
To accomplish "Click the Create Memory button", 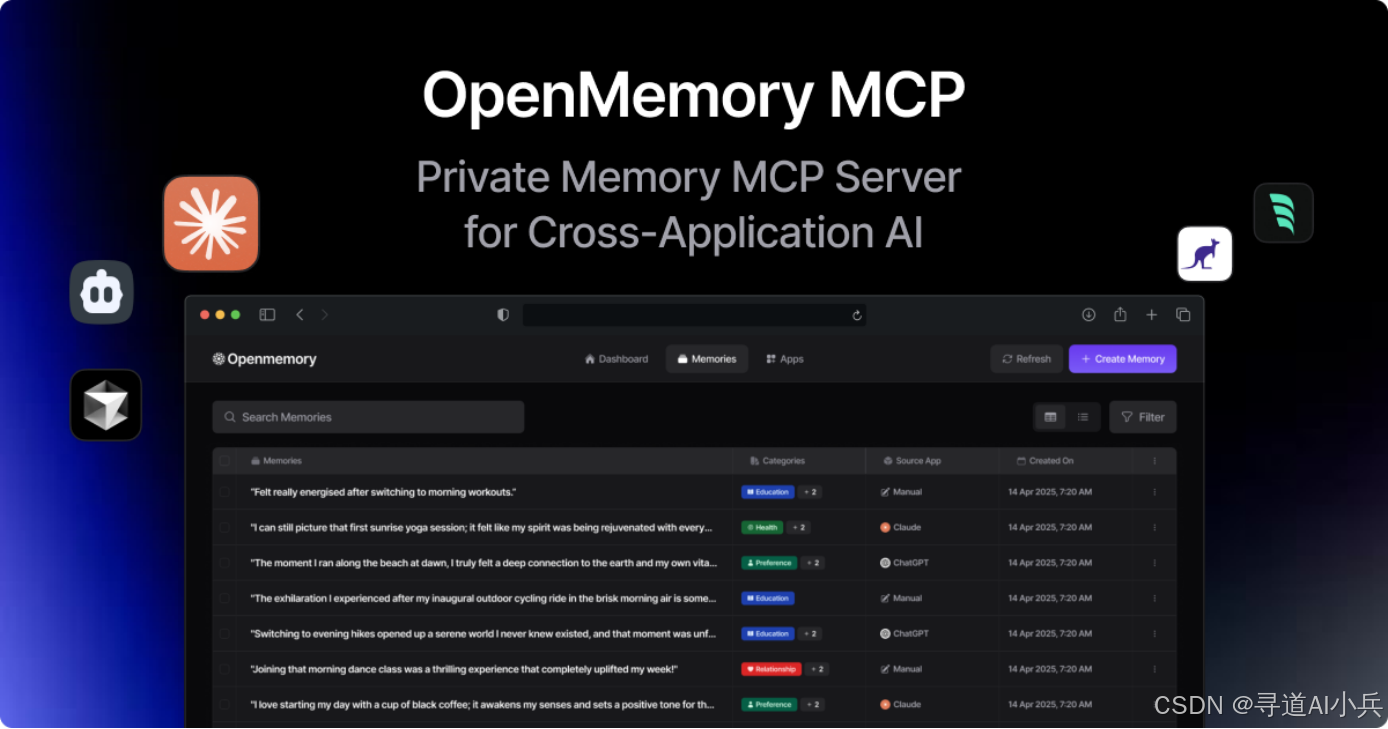I will (x=1122, y=358).
